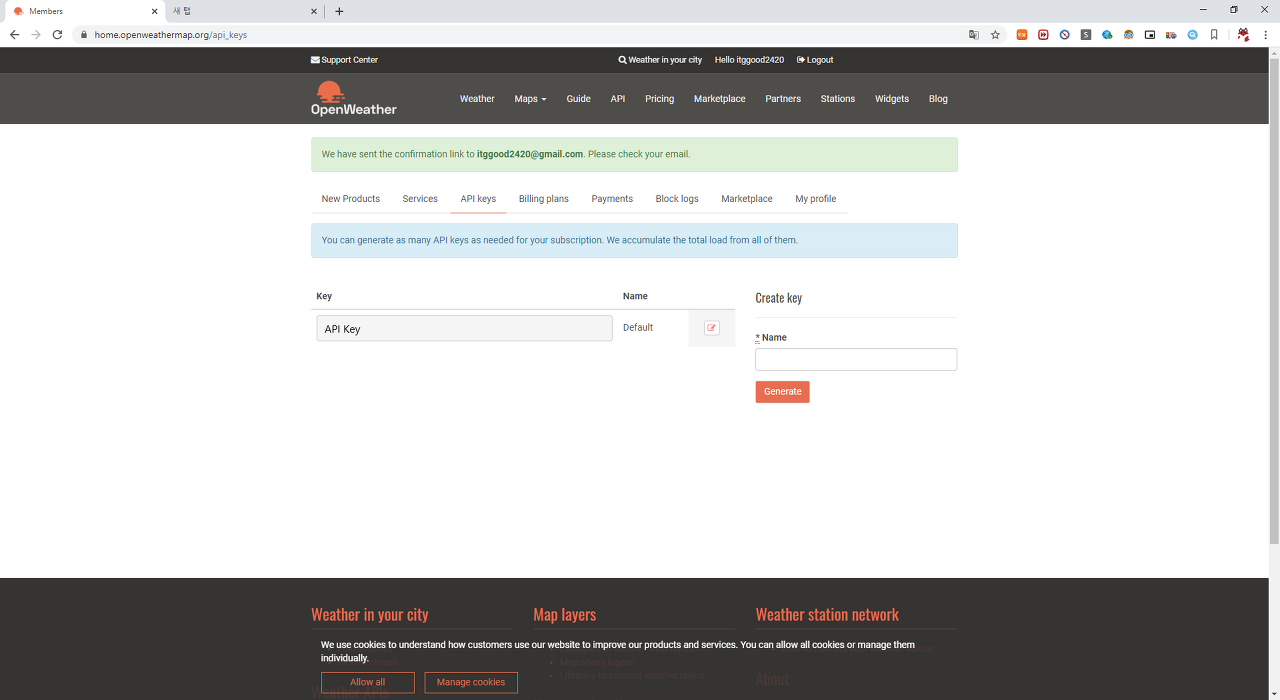Open Guide in the main navigation
The height and width of the screenshot is (700, 1280).
point(578,99)
